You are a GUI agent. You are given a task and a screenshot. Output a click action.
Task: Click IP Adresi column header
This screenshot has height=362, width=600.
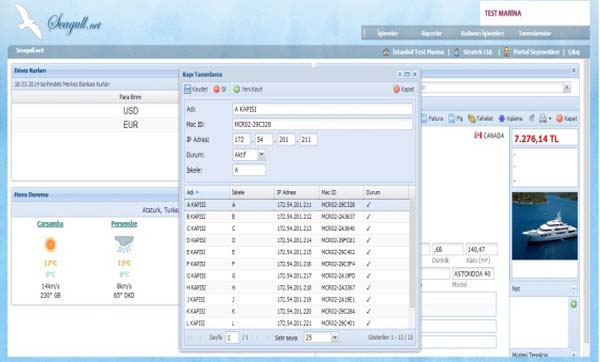(x=297, y=192)
